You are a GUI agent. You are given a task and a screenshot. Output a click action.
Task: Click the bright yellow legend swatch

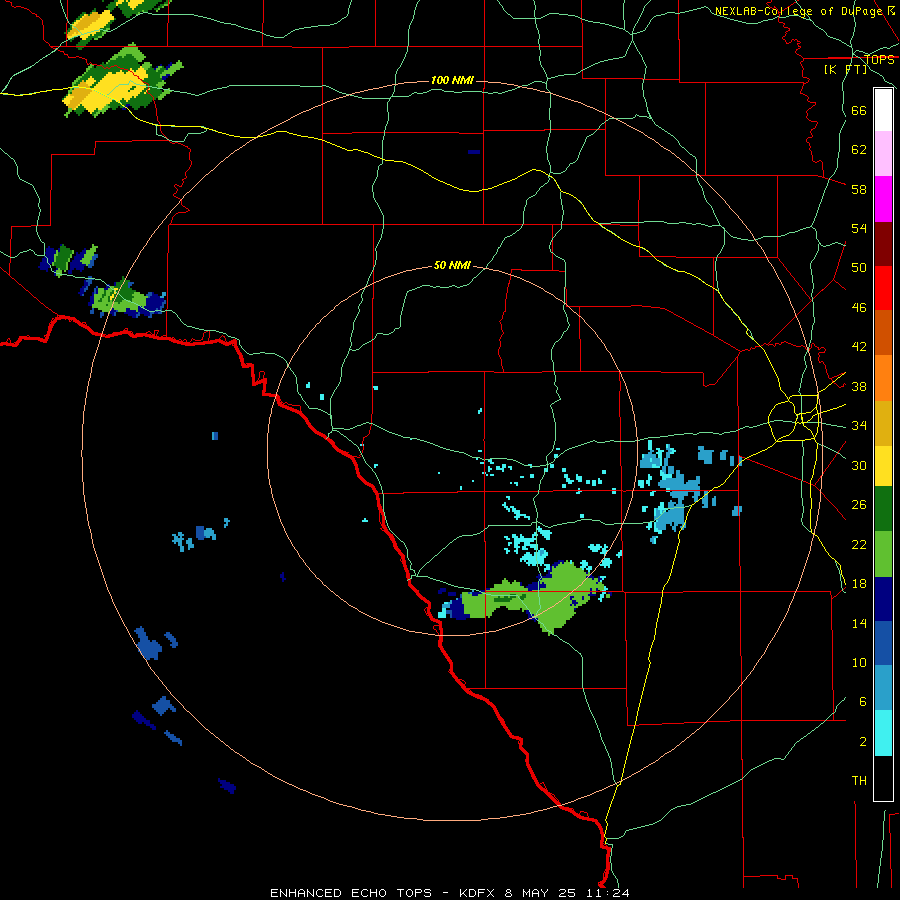point(883,465)
